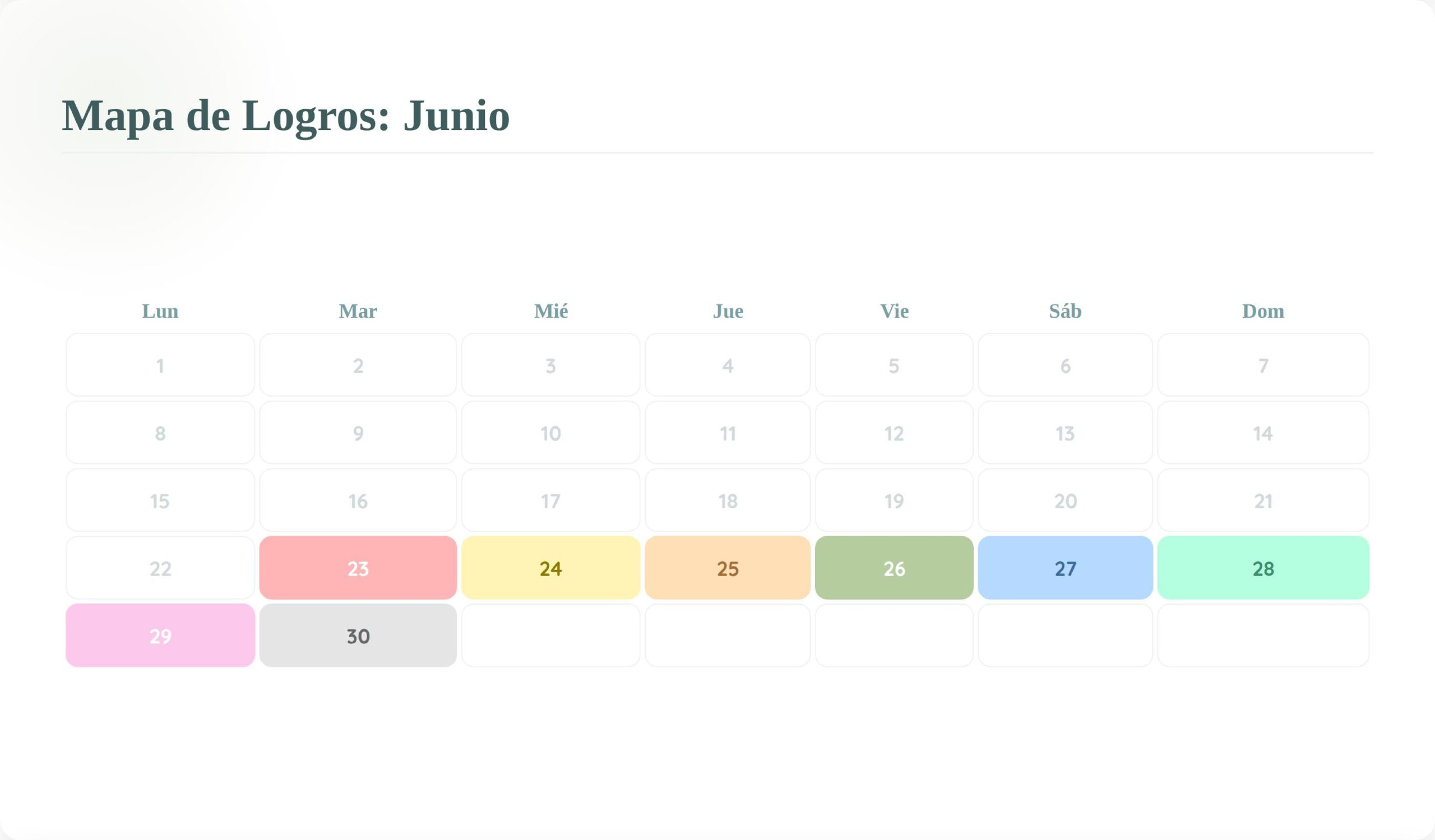Pick day 19 under Vie column
The width and height of the screenshot is (1435, 840).
[894, 500]
